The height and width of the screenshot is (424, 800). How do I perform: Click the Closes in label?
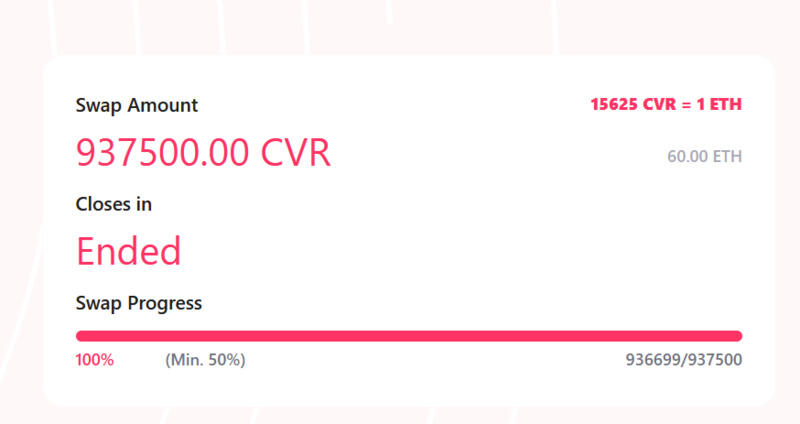click(114, 204)
